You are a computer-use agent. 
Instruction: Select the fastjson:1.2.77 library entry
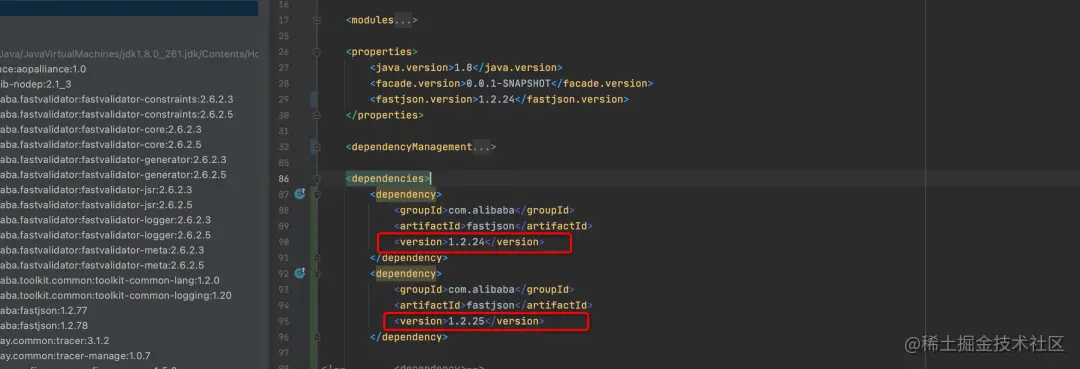pos(44,310)
